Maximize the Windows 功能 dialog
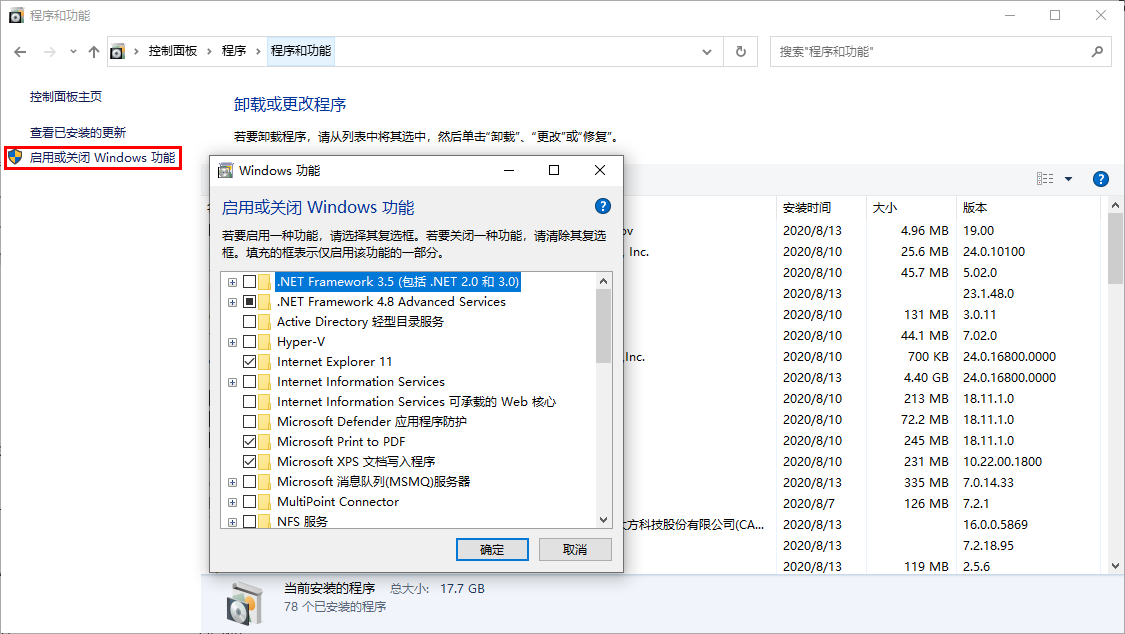This screenshot has width=1125, height=634. click(554, 170)
